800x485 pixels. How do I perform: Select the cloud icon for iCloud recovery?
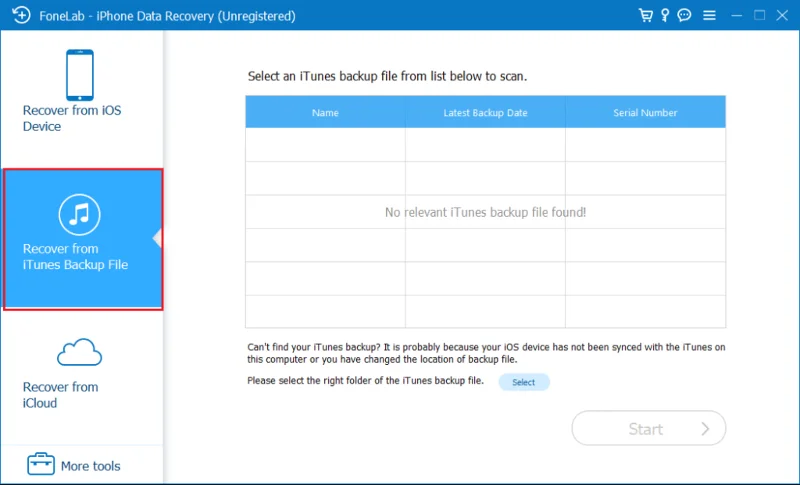click(x=79, y=352)
